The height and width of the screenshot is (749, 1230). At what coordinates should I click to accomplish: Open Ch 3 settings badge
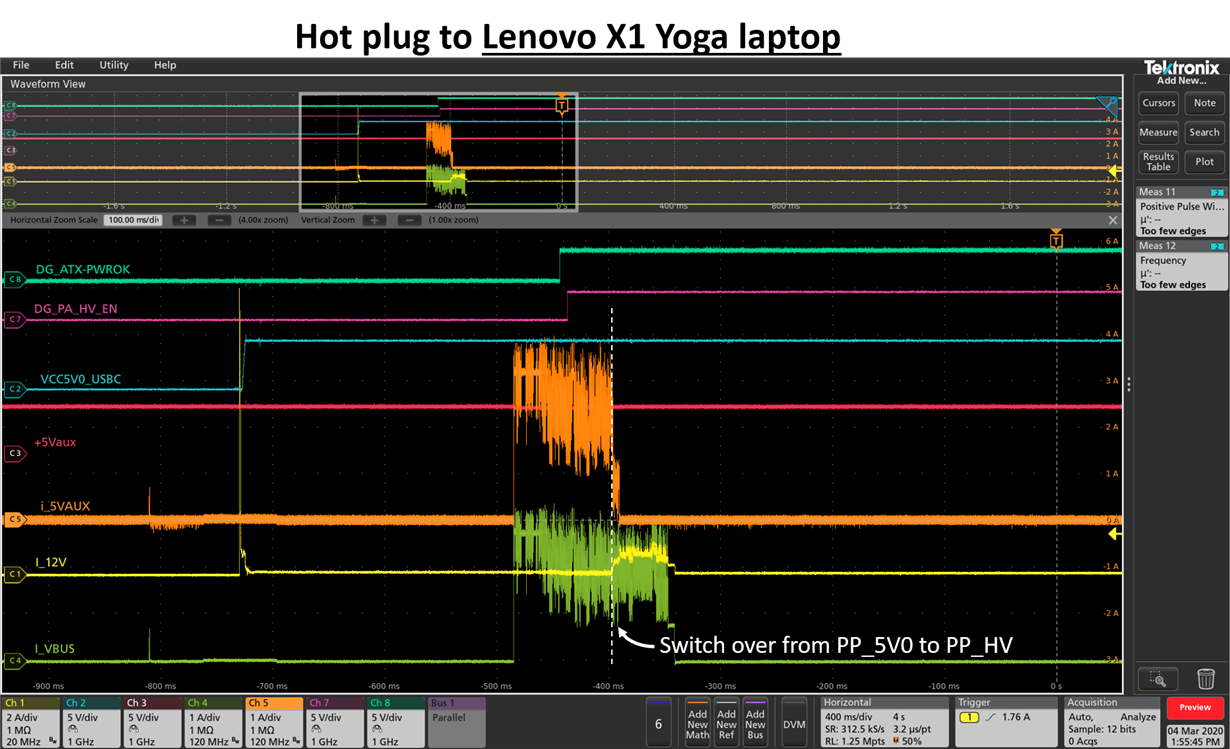[153, 722]
